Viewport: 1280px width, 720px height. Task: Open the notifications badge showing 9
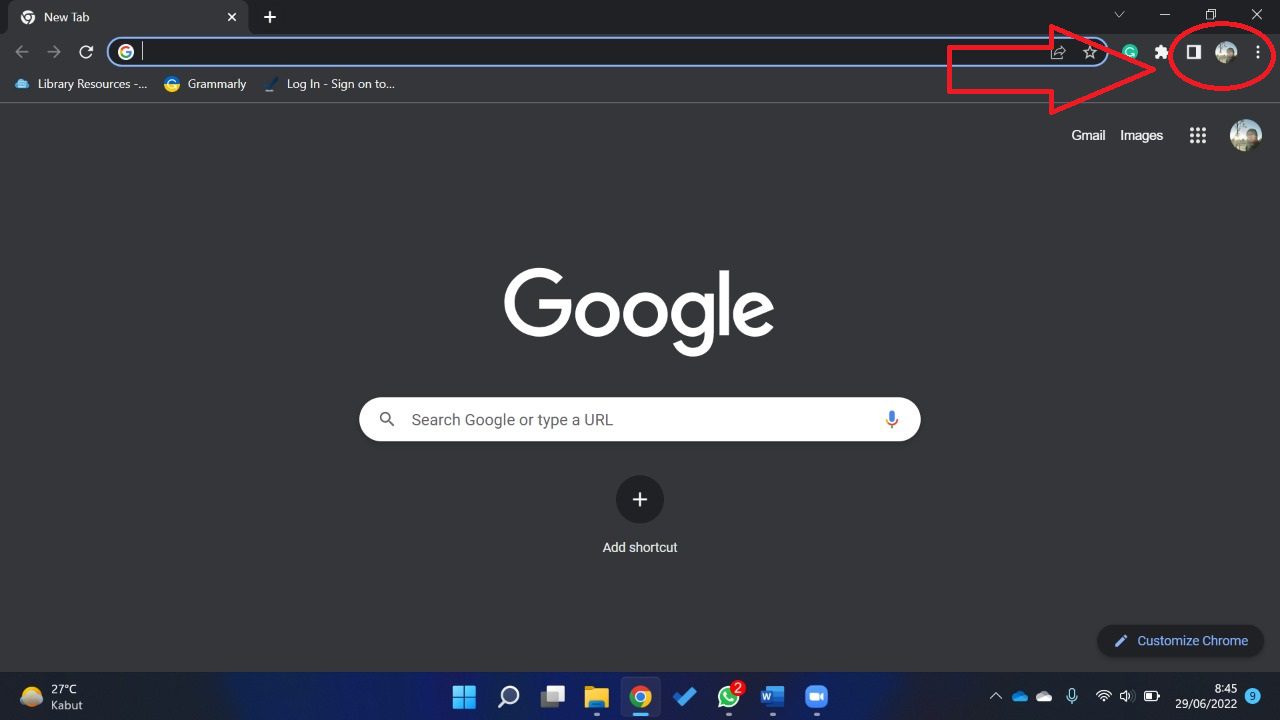1252,696
